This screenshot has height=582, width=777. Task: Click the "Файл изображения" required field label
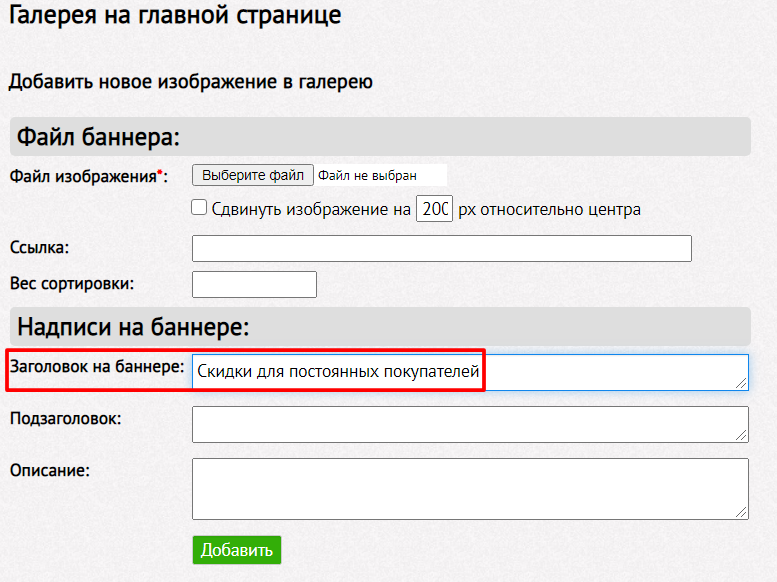pos(89,176)
